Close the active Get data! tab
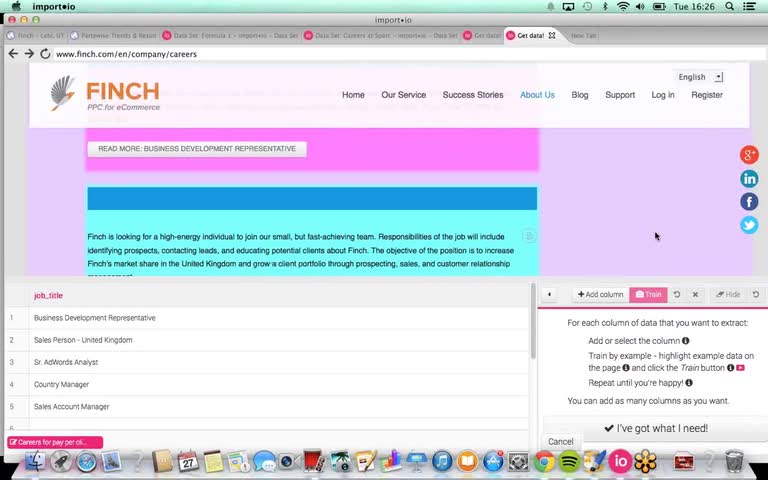The height and width of the screenshot is (480, 768). [552, 35]
